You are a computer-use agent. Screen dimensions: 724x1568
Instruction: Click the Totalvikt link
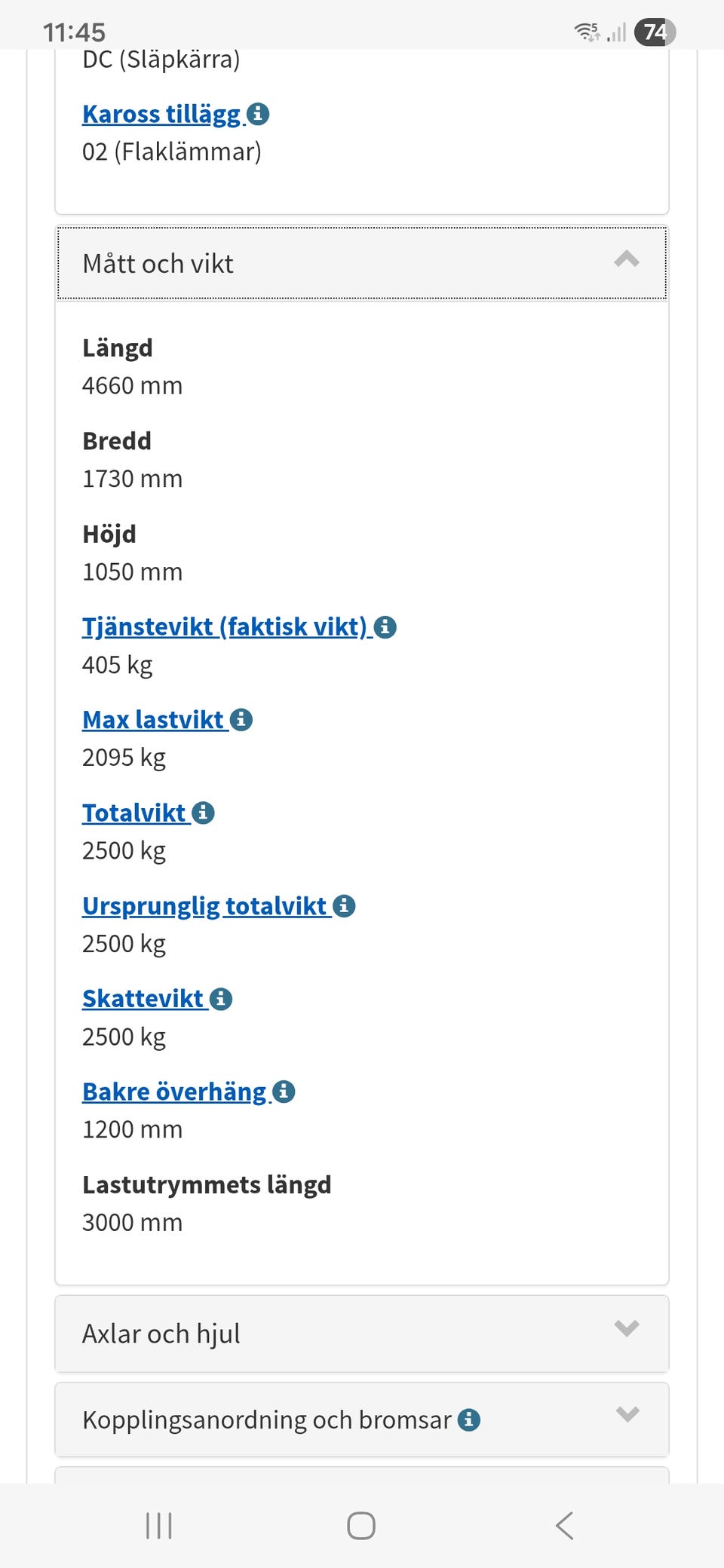coord(134,813)
